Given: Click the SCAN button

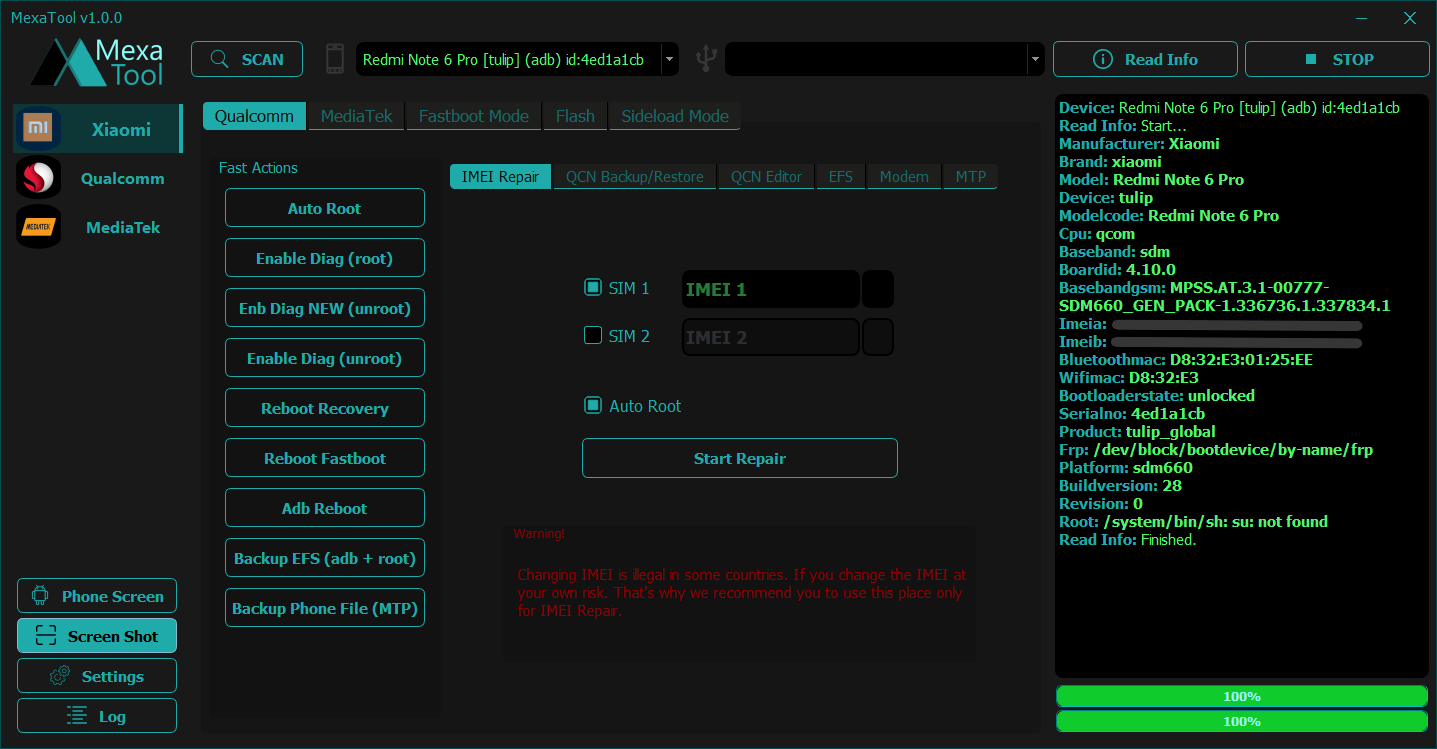Looking at the screenshot, I should point(248,59).
